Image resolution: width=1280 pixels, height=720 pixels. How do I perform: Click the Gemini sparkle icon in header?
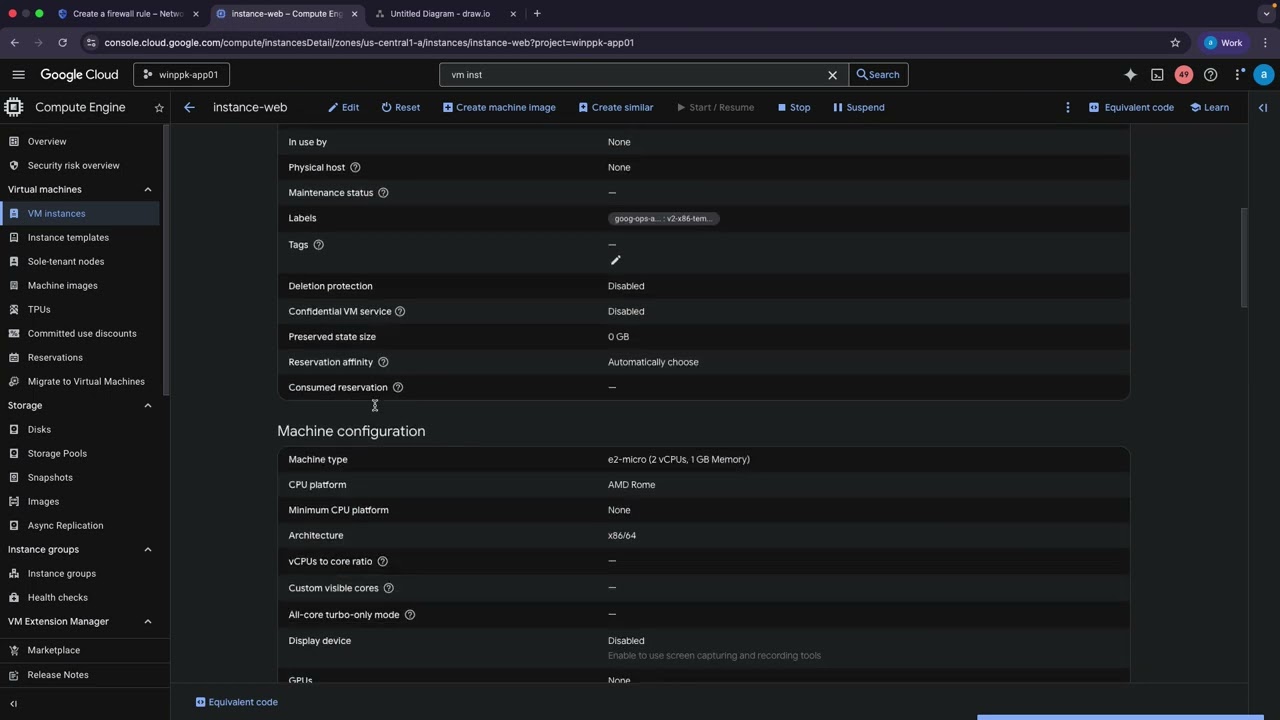[x=1130, y=75]
